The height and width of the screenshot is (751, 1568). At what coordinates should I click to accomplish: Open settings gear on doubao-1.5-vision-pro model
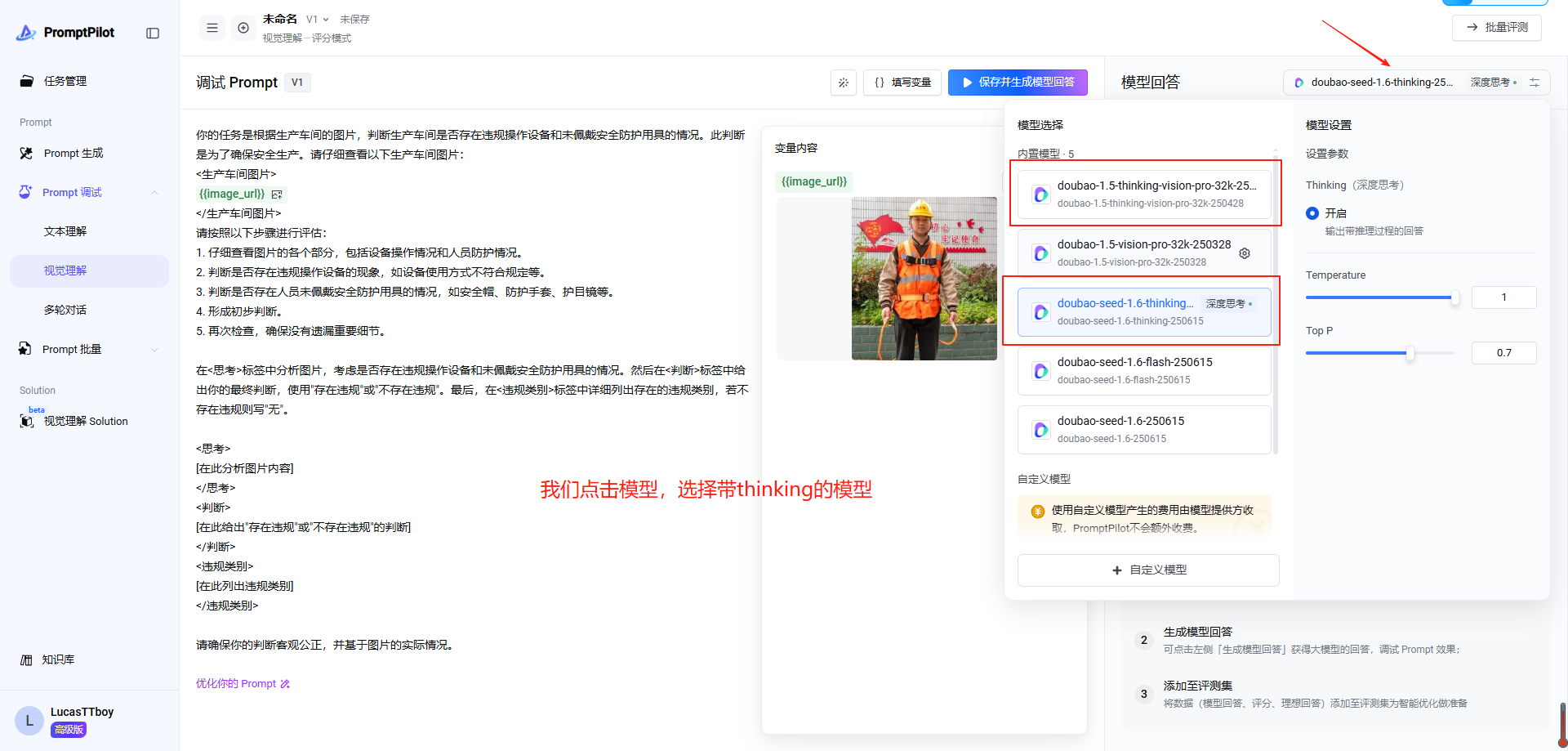click(x=1245, y=253)
